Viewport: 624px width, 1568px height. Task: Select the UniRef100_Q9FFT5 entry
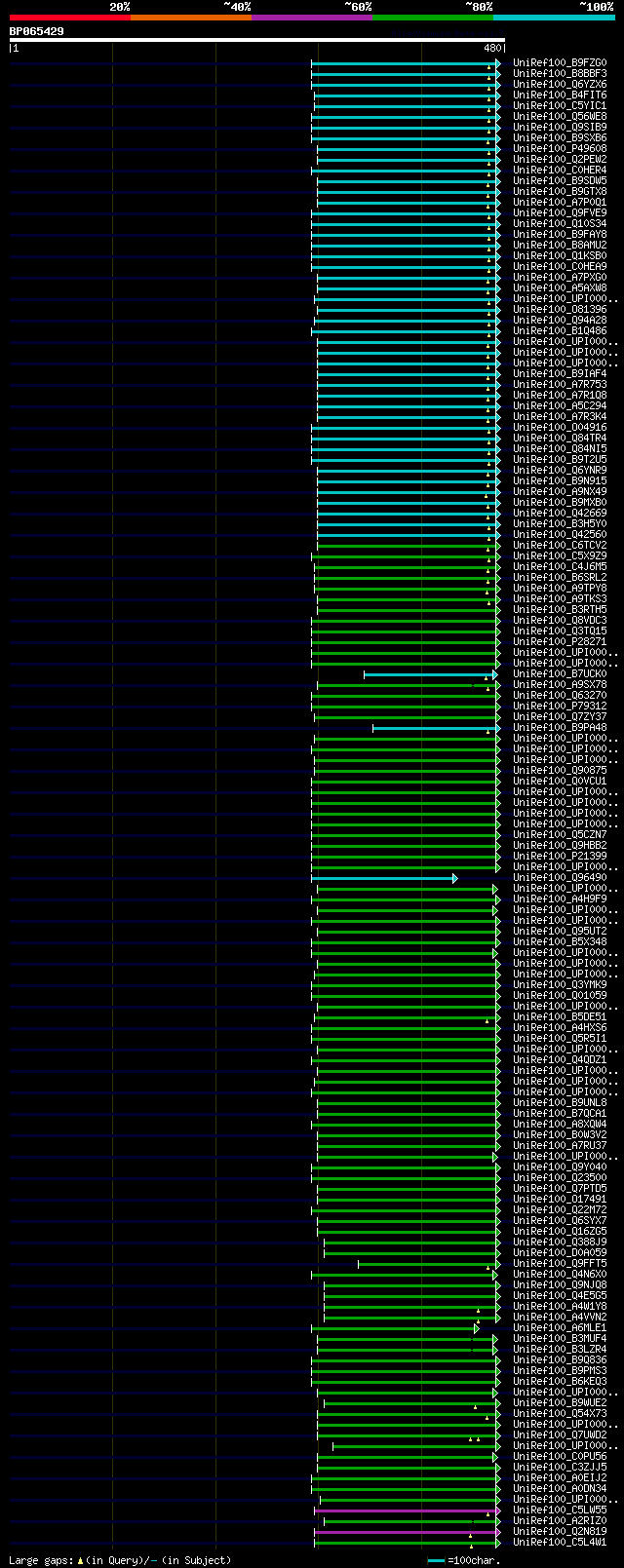(x=560, y=1264)
